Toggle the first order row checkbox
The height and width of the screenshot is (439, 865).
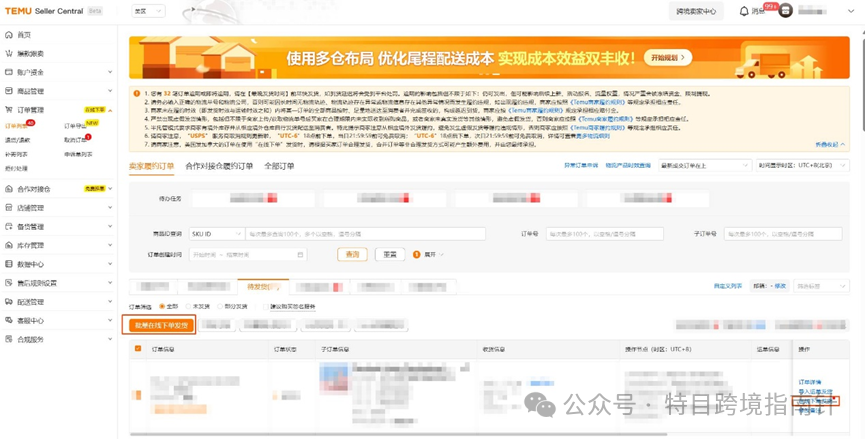138,395
